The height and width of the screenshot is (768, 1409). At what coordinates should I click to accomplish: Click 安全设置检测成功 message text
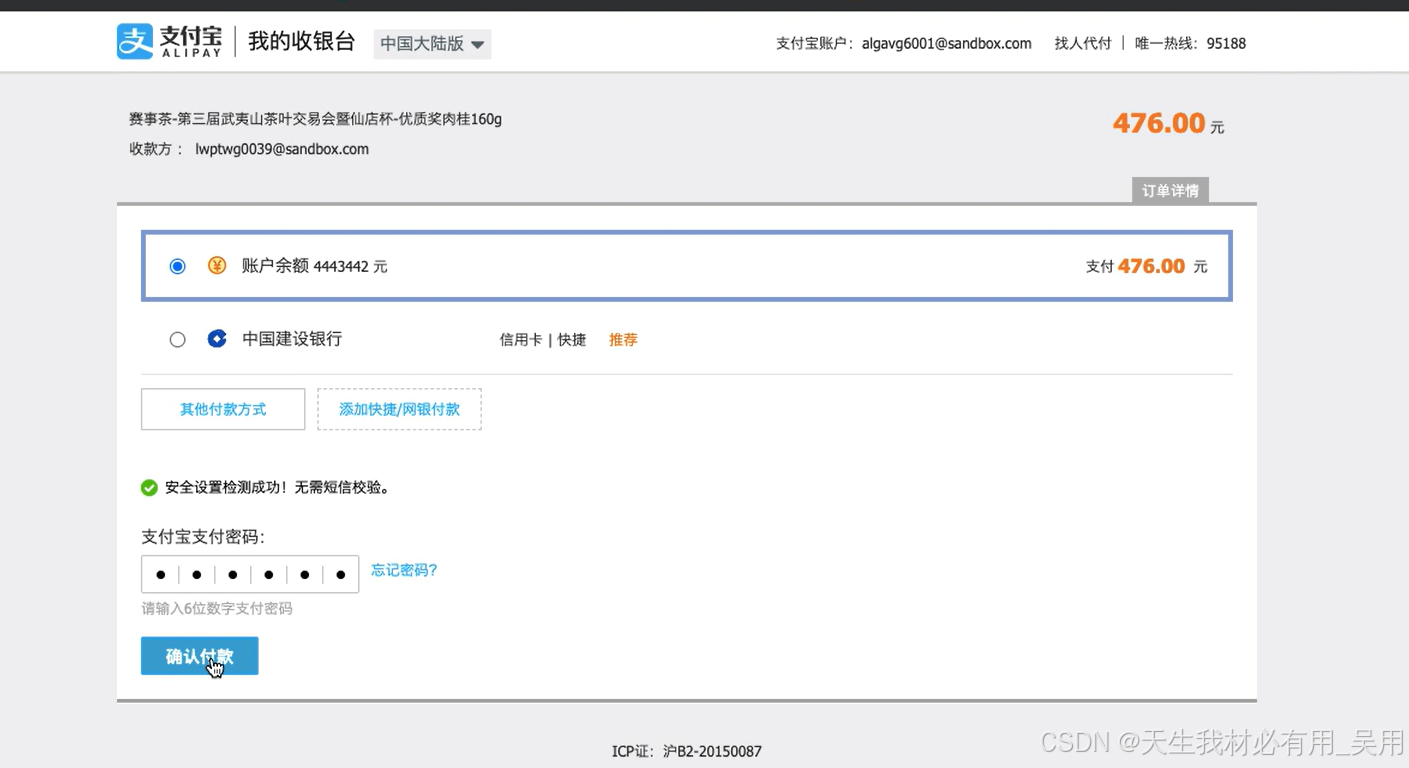277,488
